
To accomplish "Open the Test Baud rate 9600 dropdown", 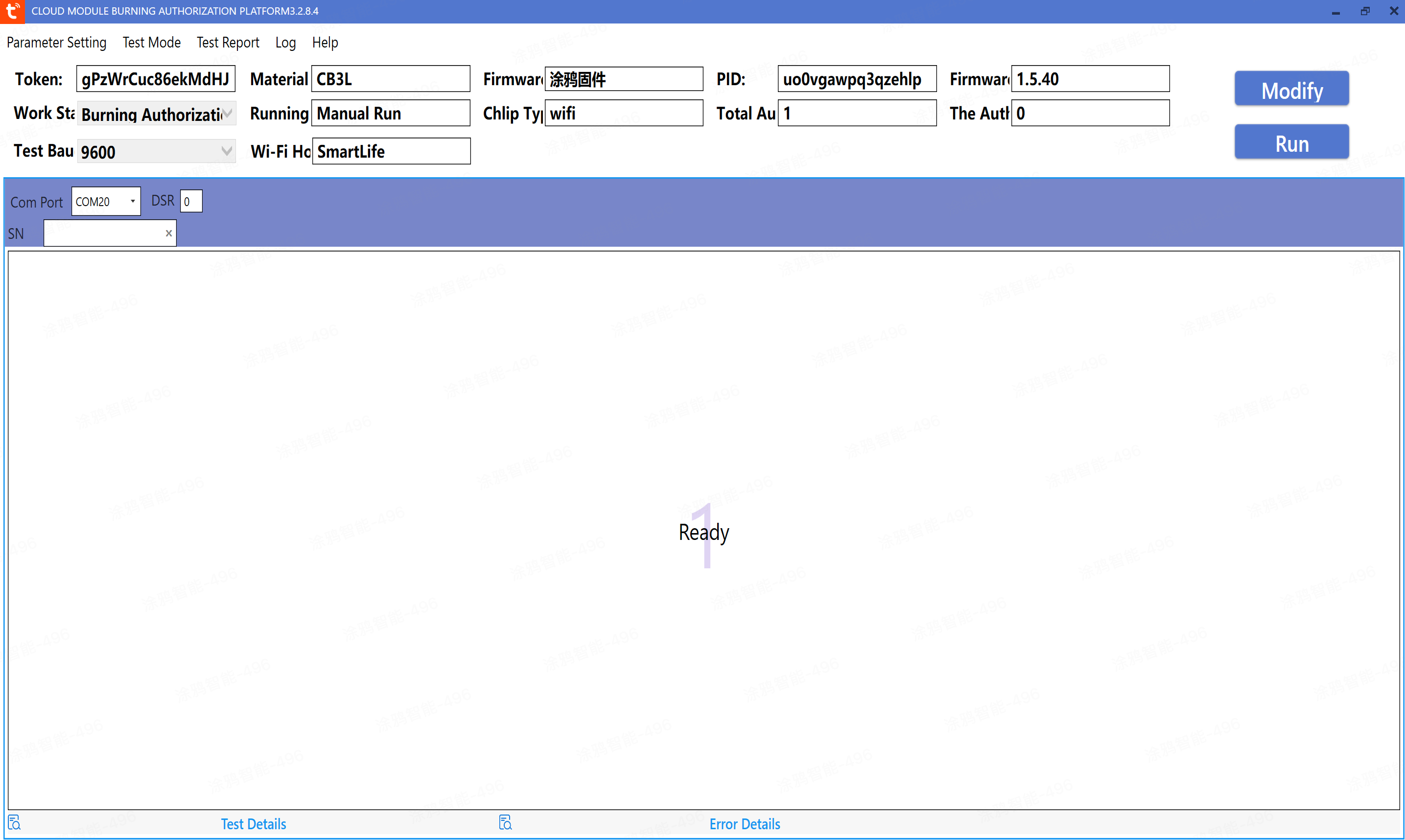I will pyautogui.click(x=227, y=151).
